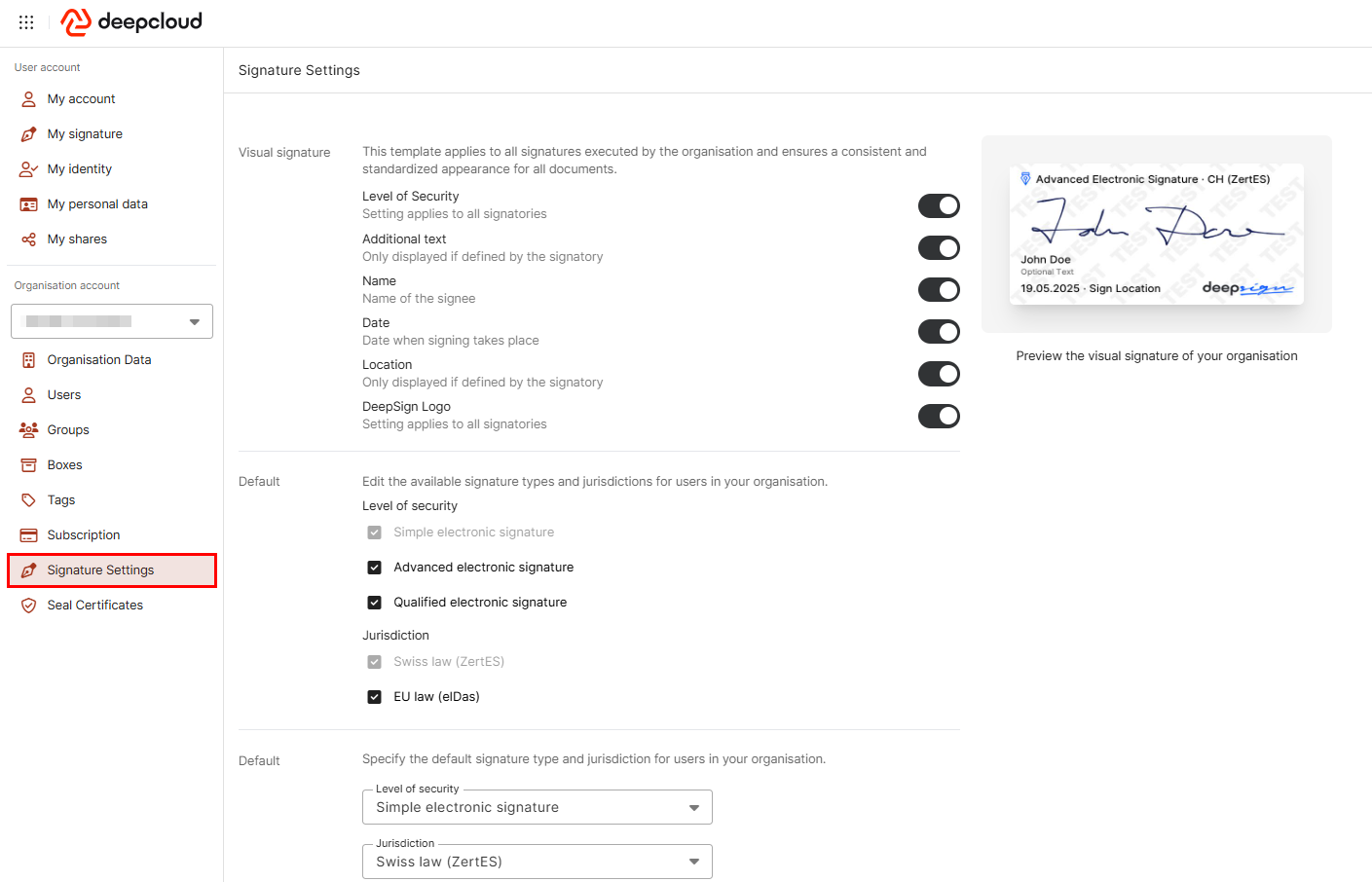Image resolution: width=1372 pixels, height=882 pixels.
Task: Open the Jurisdiction dropdown
Action: (538, 862)
